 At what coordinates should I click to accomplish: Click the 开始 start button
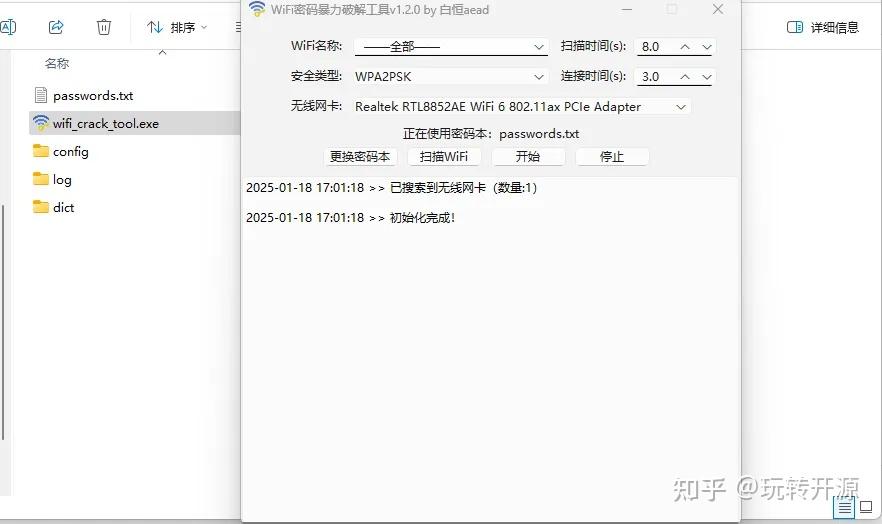[528, 156]
